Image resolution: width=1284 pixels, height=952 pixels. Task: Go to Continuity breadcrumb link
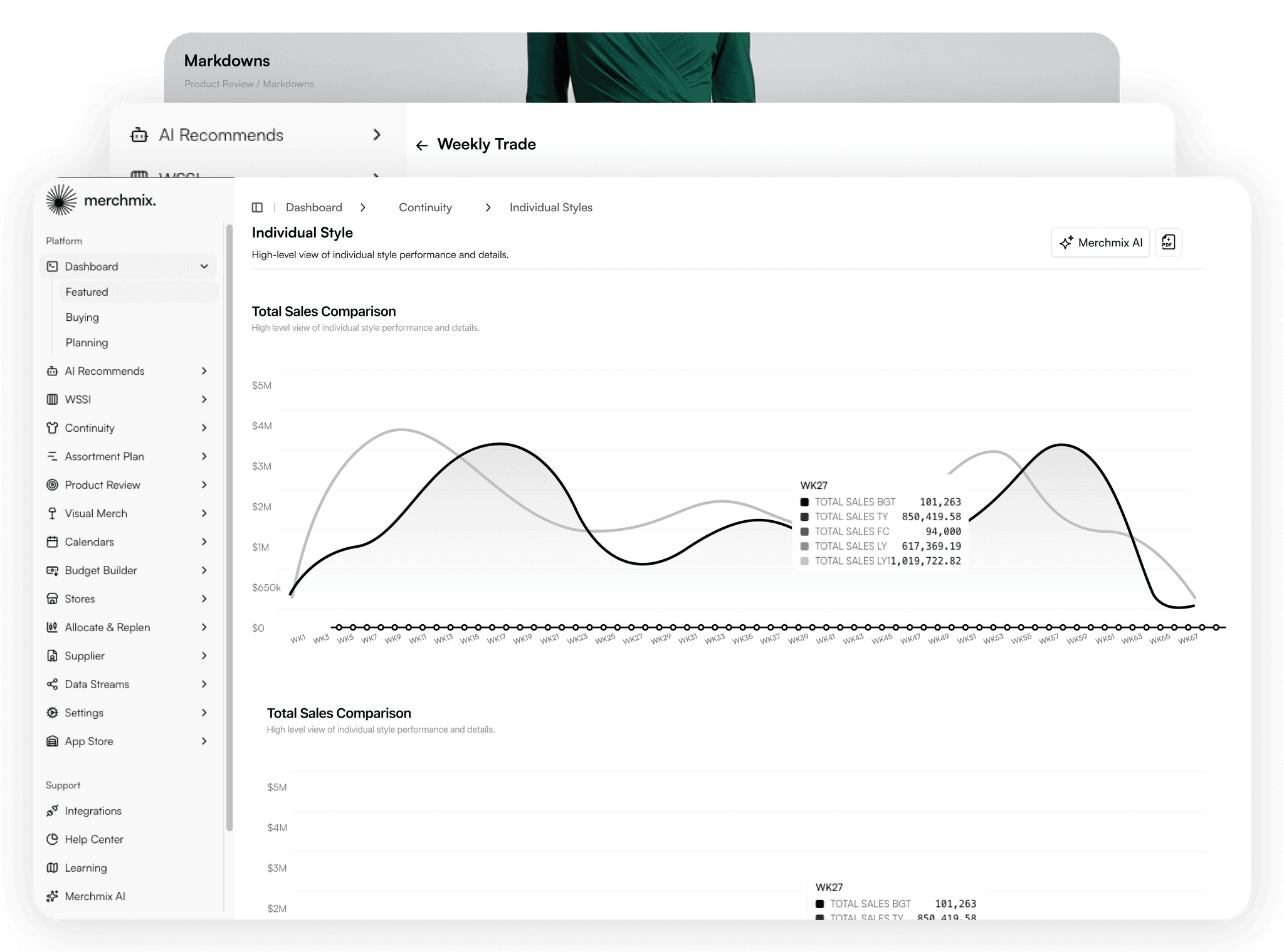425,207
